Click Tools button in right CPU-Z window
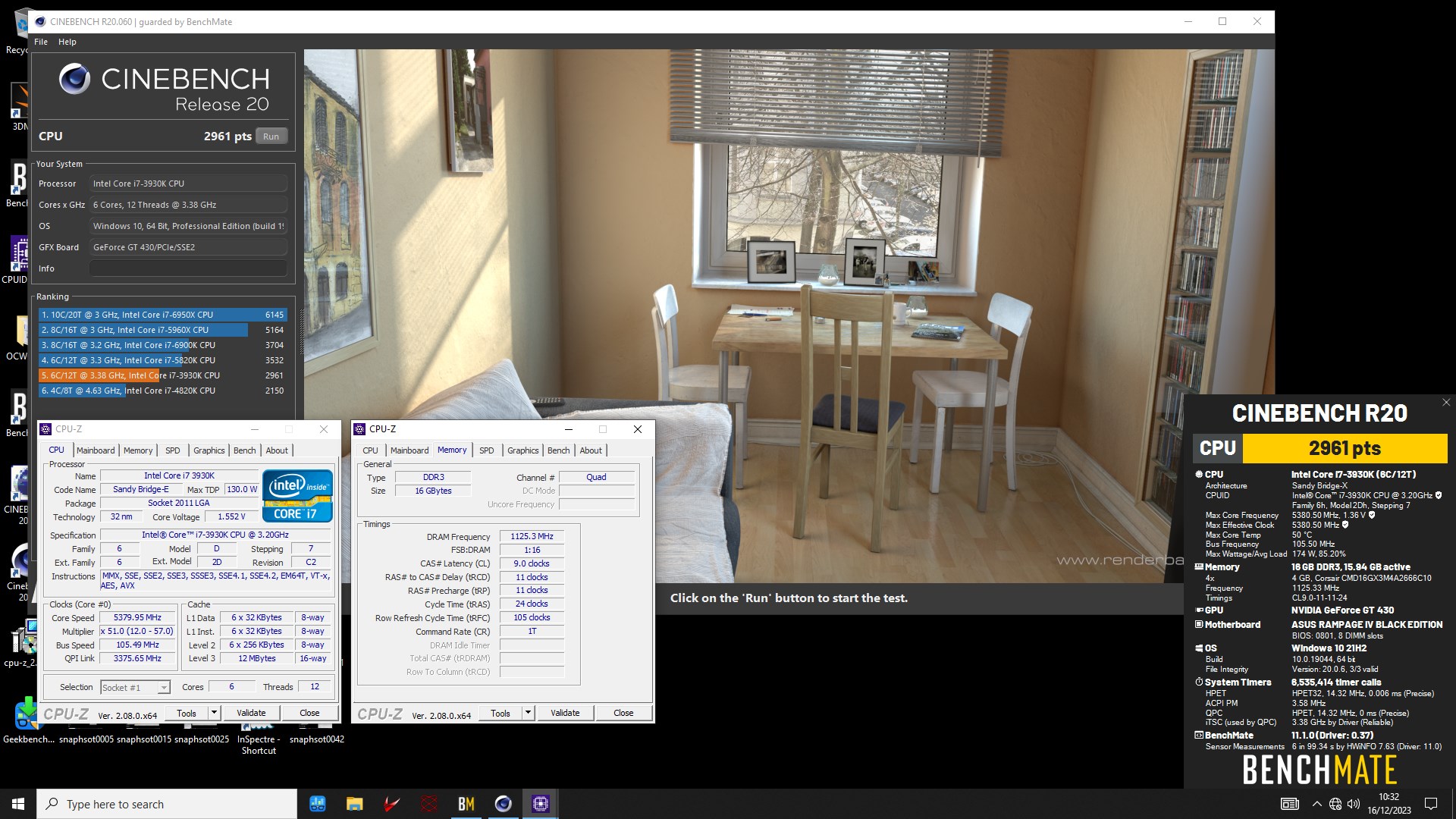 point(500,713)
